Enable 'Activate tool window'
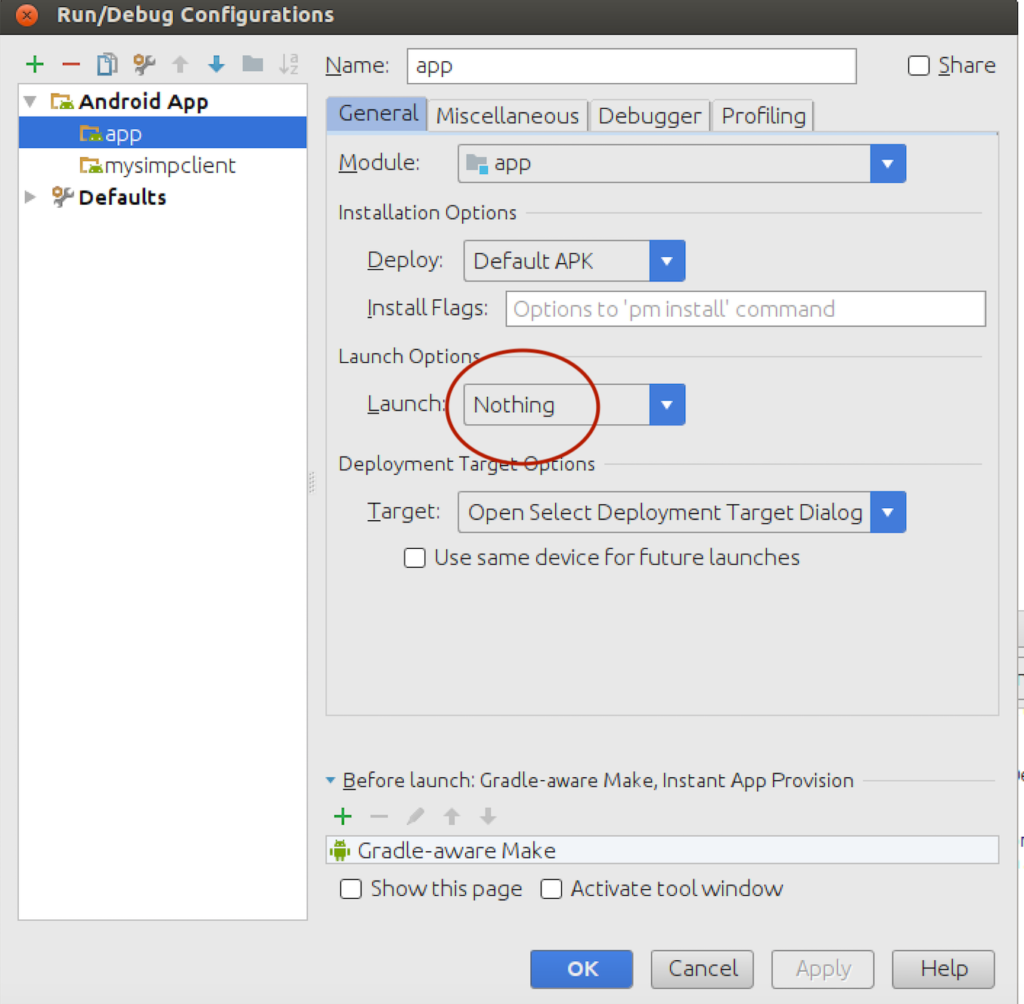This screenshot has height=1004, width=1024. click(552, 888)
